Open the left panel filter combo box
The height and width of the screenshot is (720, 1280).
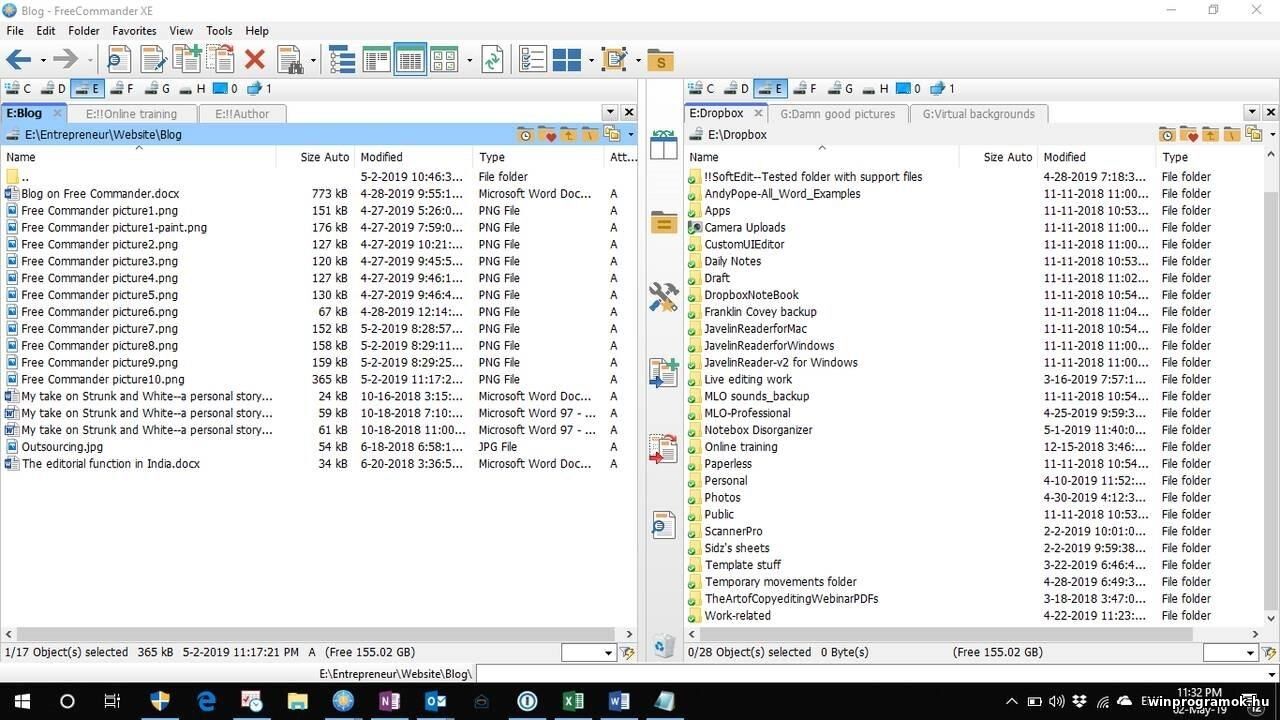[x=588, y=652]
